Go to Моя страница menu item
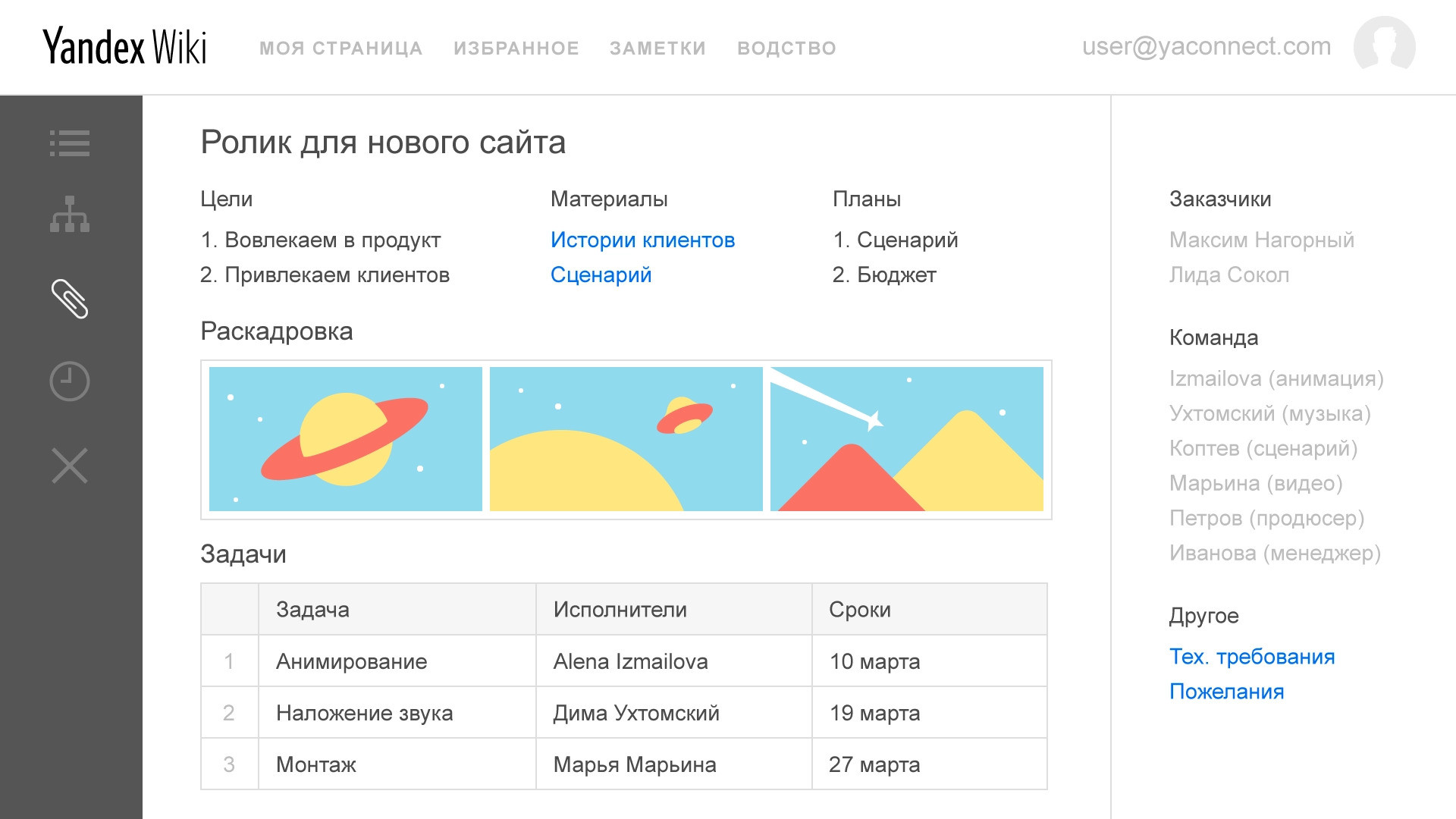The image size is (1456, 819). click(340, 49)
